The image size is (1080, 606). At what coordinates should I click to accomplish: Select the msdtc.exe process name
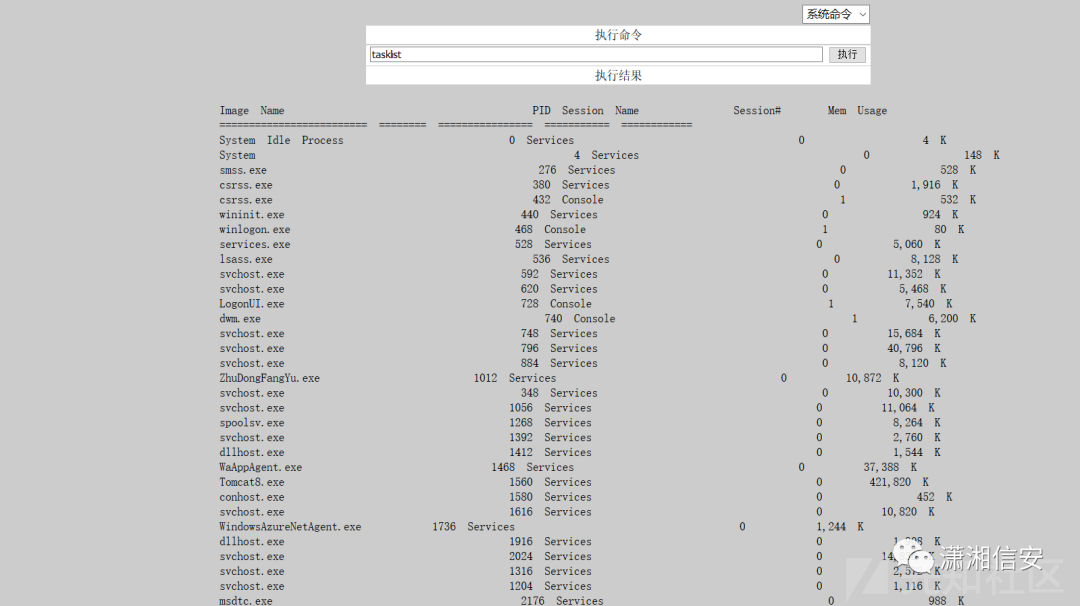point(245,601)
